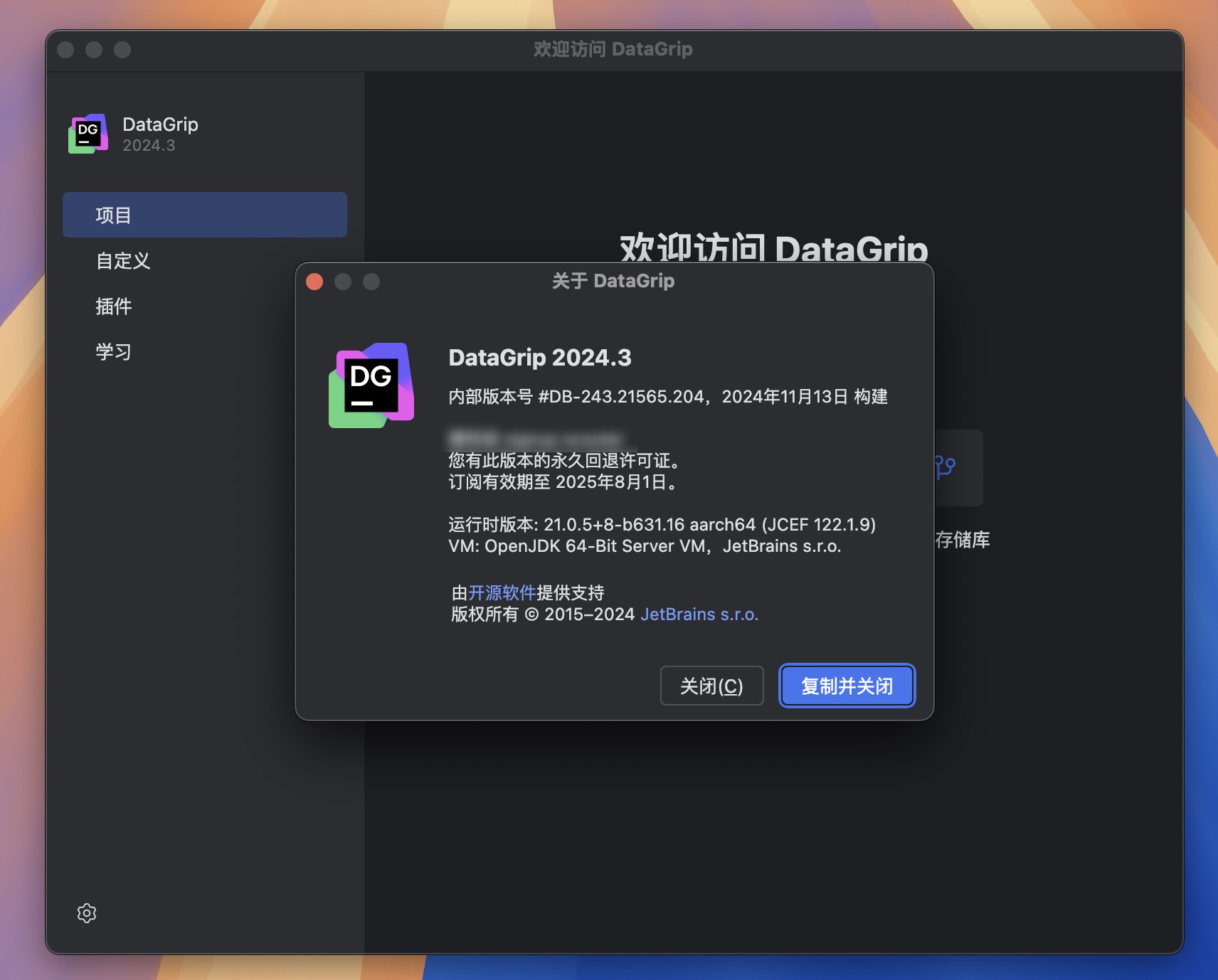Image resolution: width=1218 pixels, height=980 pixels.
Task: Click the 2024.3 version under DataGrip sidebar
Action: (149, 145)
